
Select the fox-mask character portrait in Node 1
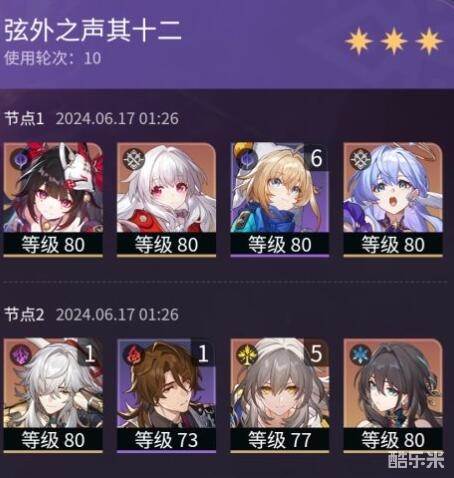53,188
